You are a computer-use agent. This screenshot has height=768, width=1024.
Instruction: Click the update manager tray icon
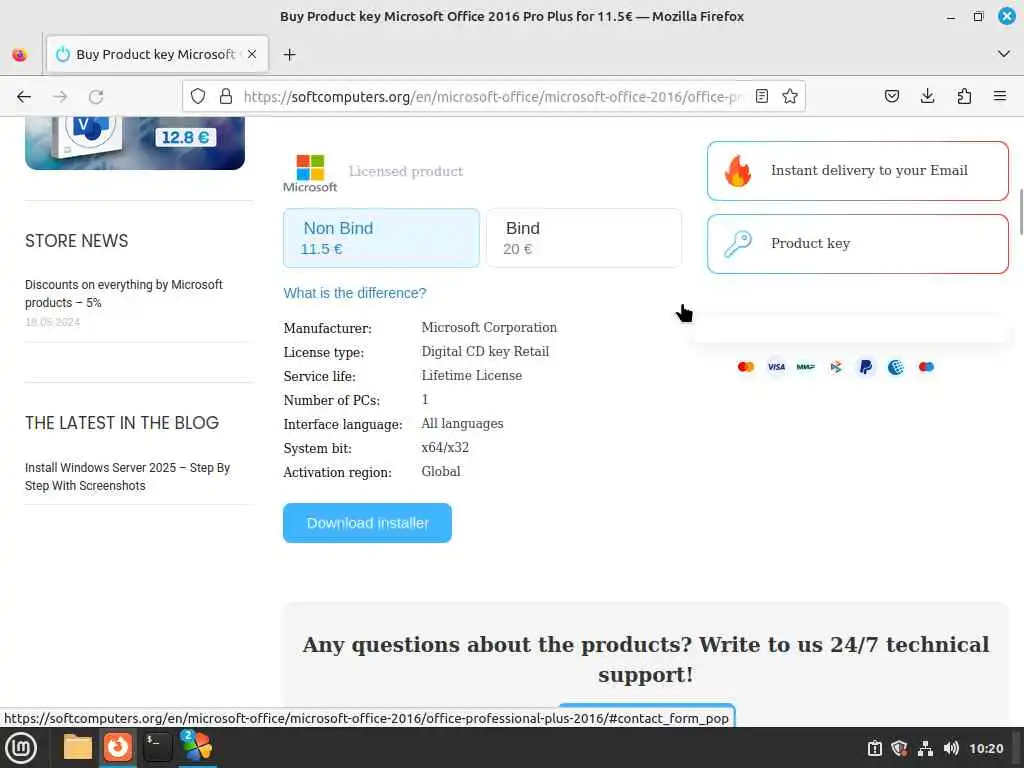[874, 748]
